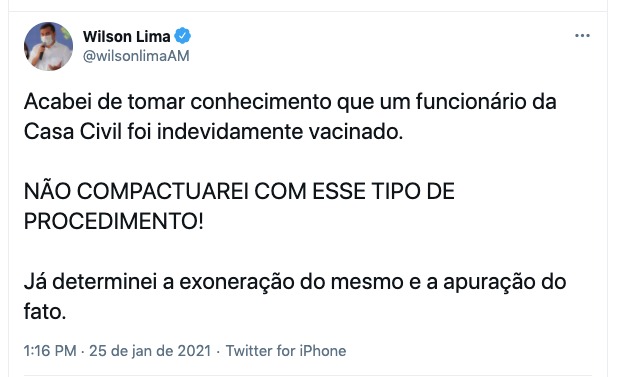Open Wilson Lima's profile picture
Viewport: 622px width, 377px height.
[x=48, y=46]
